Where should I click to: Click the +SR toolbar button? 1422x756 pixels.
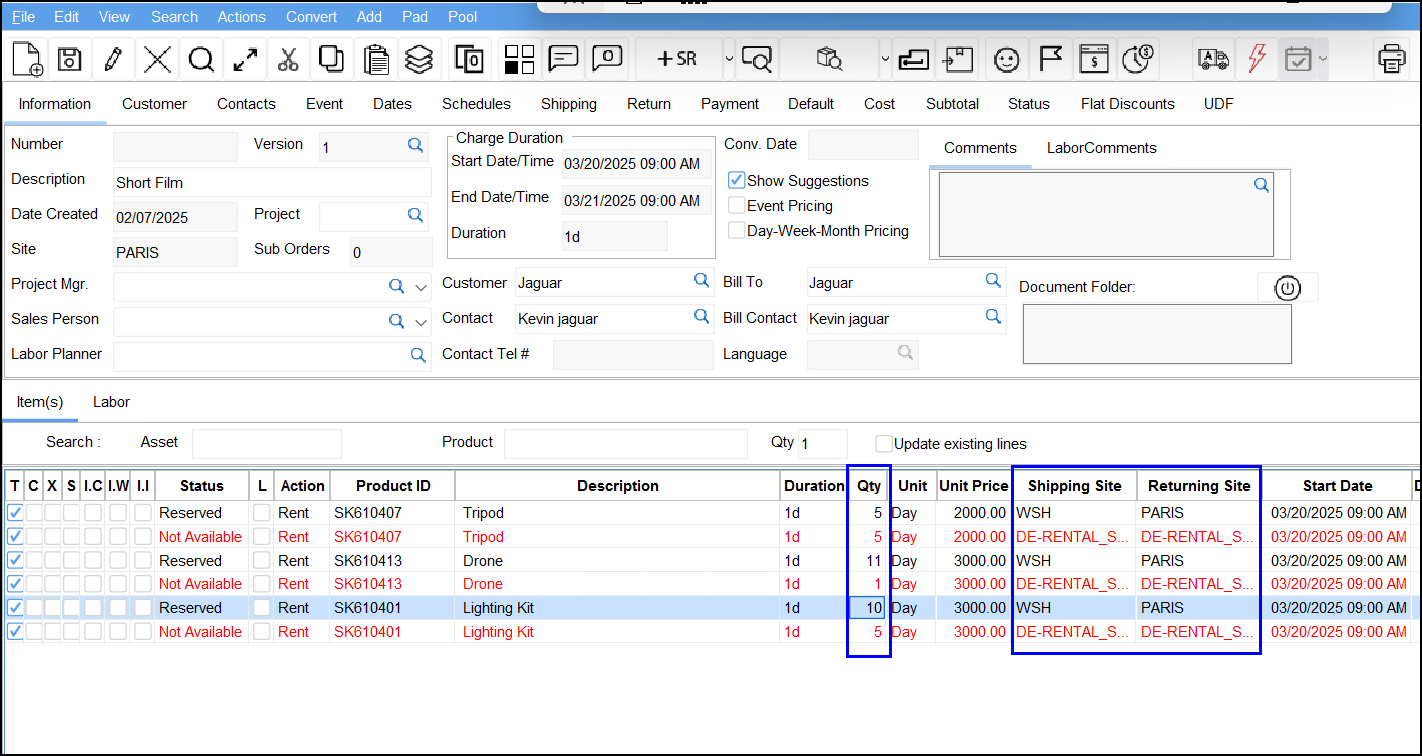(x=676, y=59)
